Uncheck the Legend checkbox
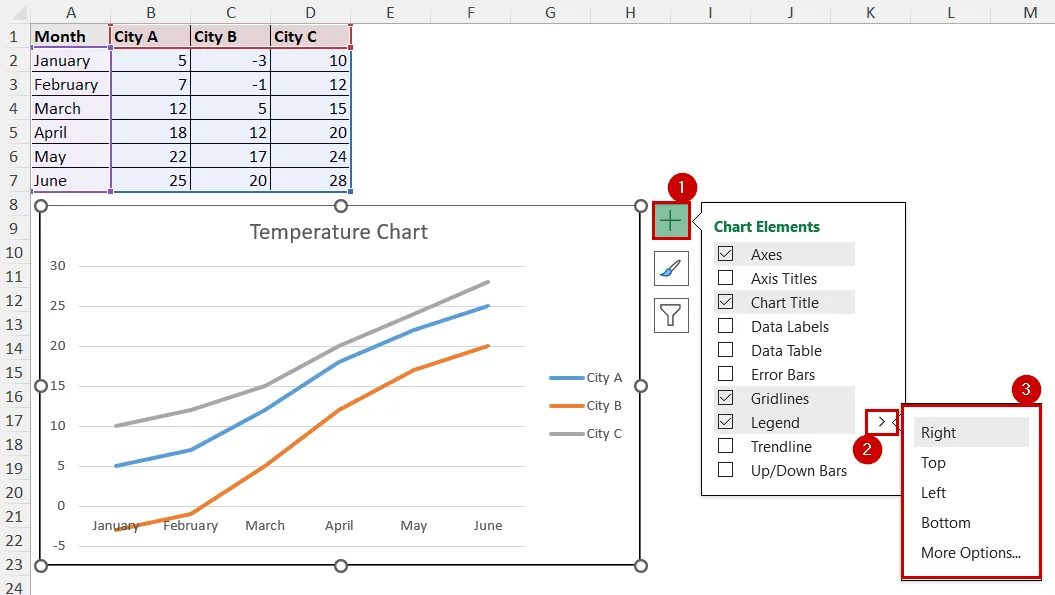 point(725,422)
